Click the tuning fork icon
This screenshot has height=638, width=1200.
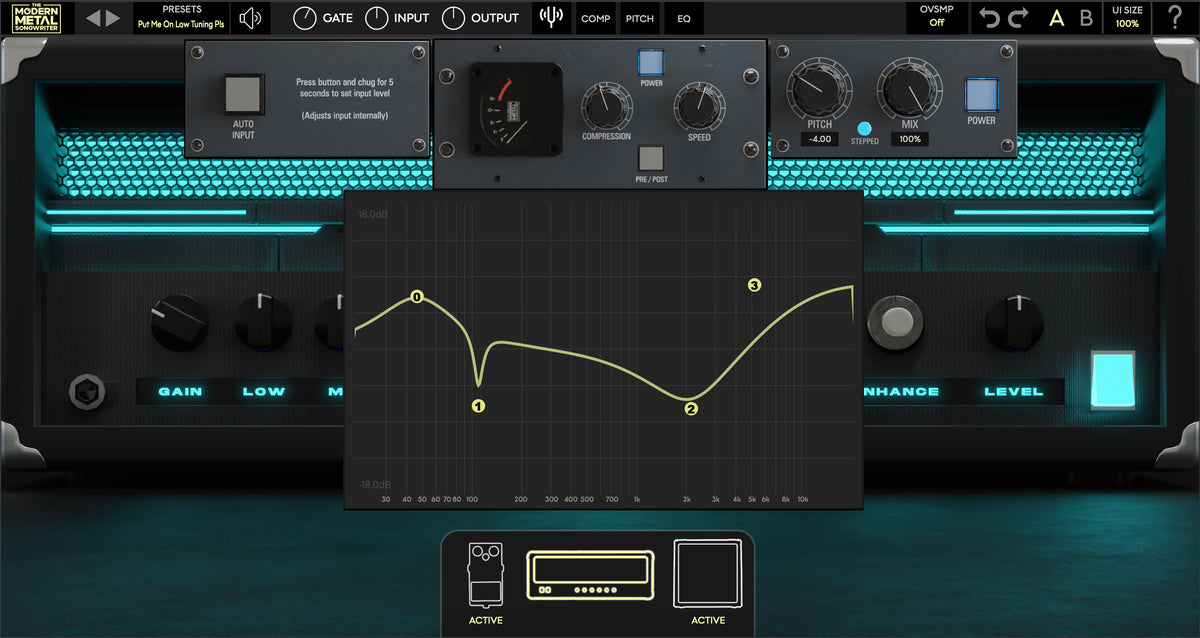tap(551, 17)
